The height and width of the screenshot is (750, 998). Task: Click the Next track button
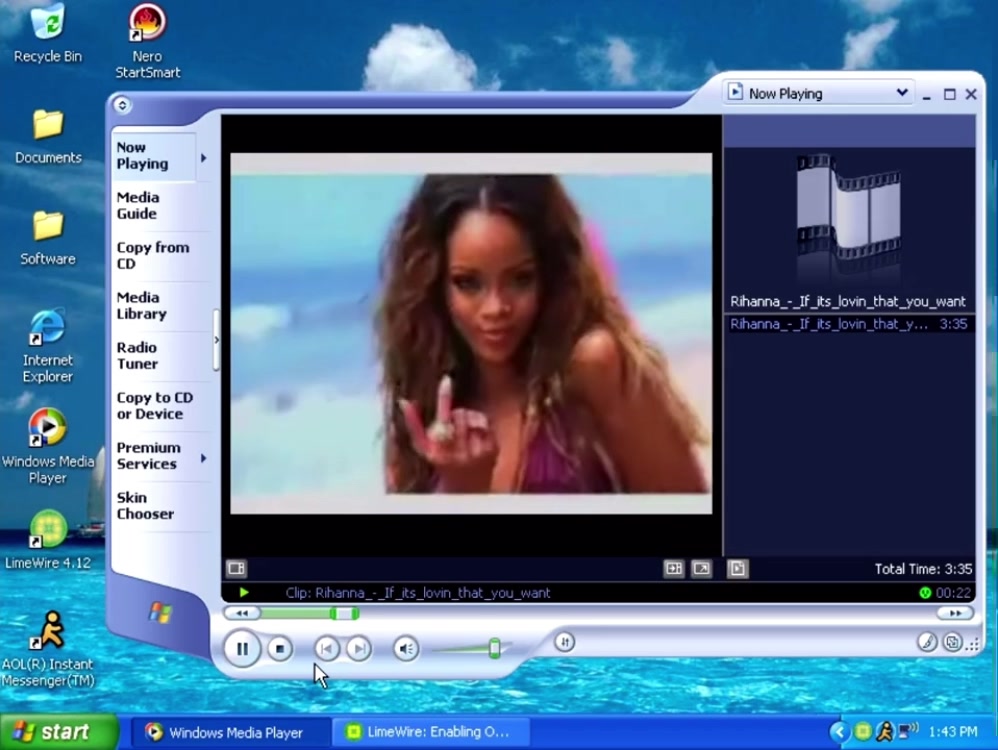point(359,649)
